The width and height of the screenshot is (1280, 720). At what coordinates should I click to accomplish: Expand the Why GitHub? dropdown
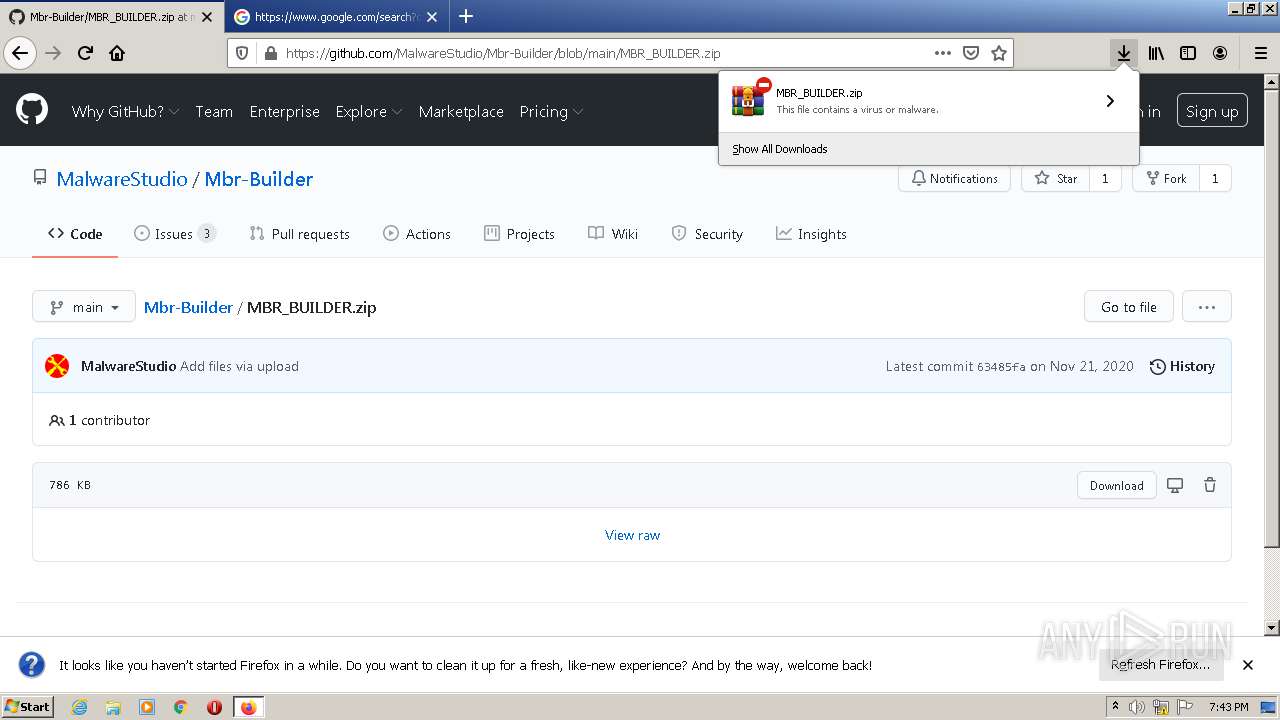tap(125, 111)
